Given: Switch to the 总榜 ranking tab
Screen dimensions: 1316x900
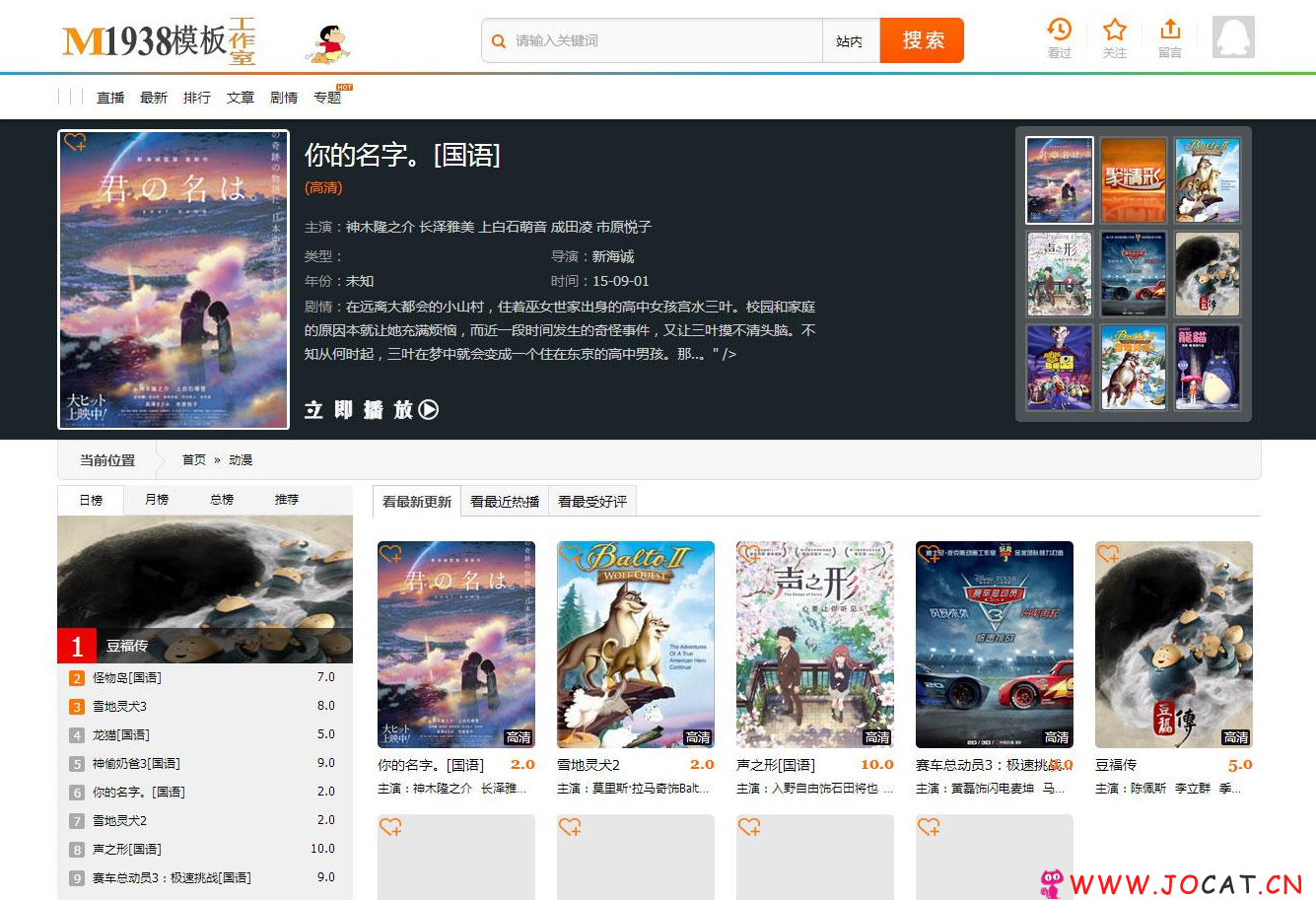Looking at the screenshot, I should 222,500.
